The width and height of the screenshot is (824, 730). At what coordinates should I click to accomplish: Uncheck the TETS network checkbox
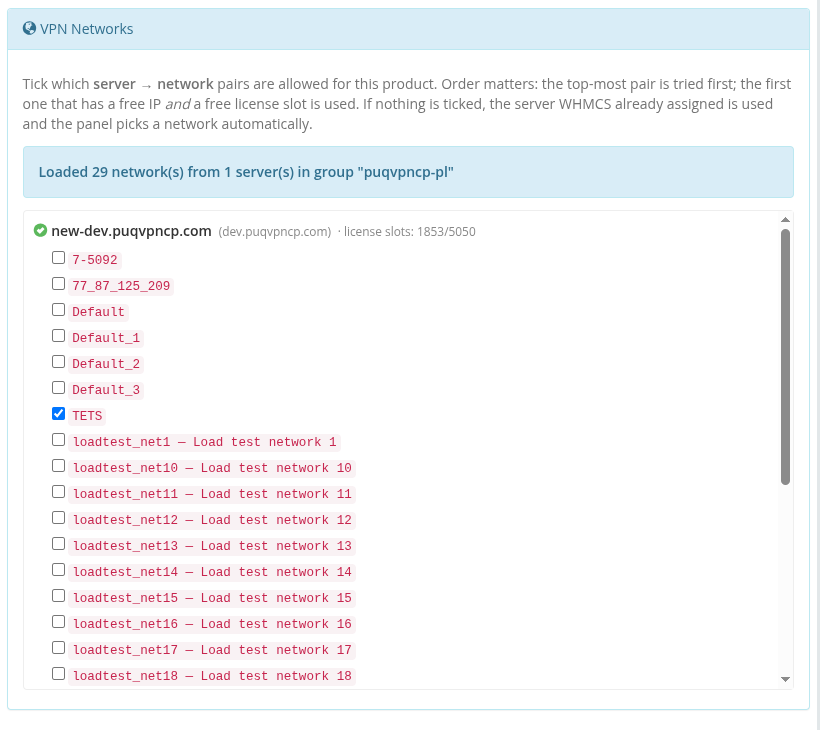pyautogui.click(x=59, y=414)
